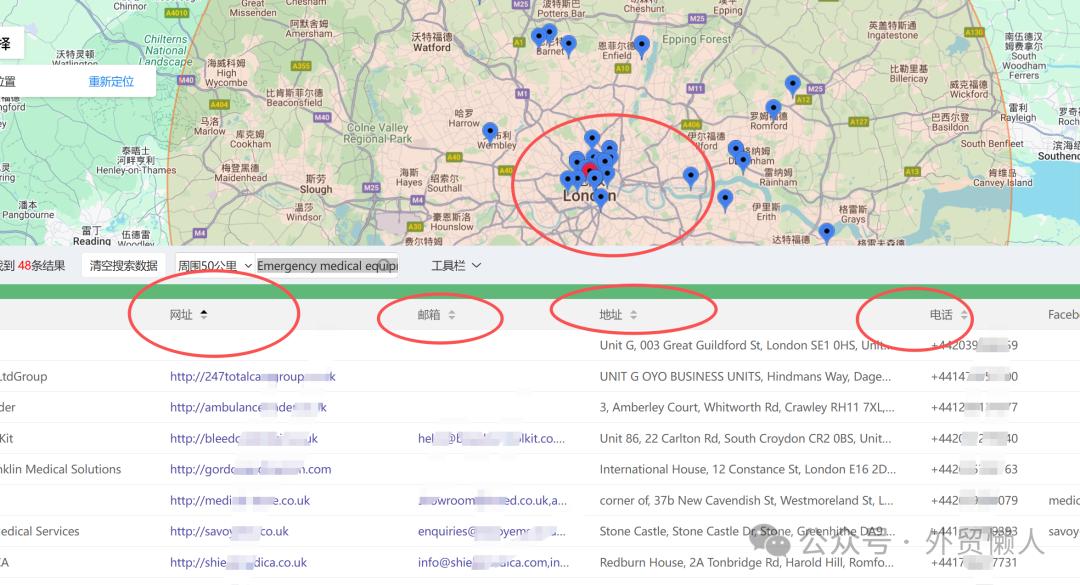Click the Emergency medical equipment search field
Image resolution: width=1080 pixels, height=585 pixels.
(x=327, y=266)
